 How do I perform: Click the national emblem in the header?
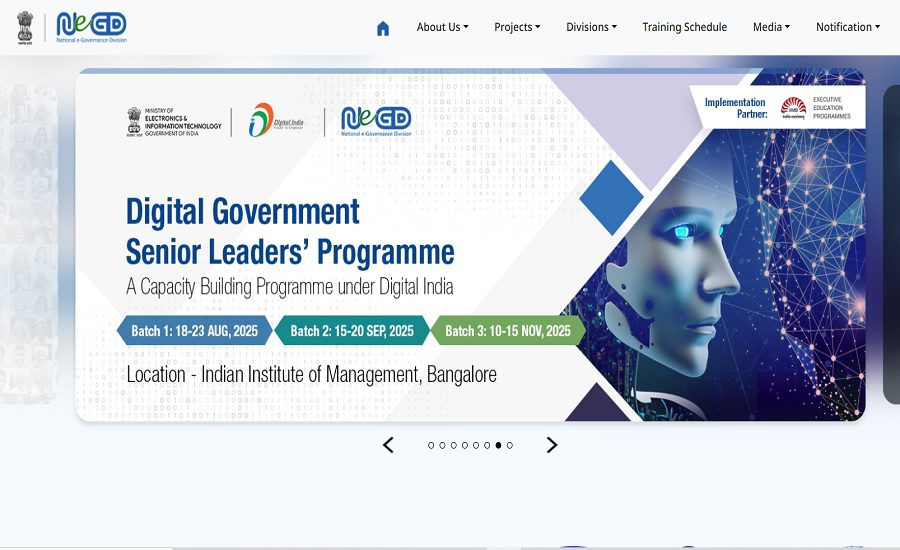pos(25,28)
